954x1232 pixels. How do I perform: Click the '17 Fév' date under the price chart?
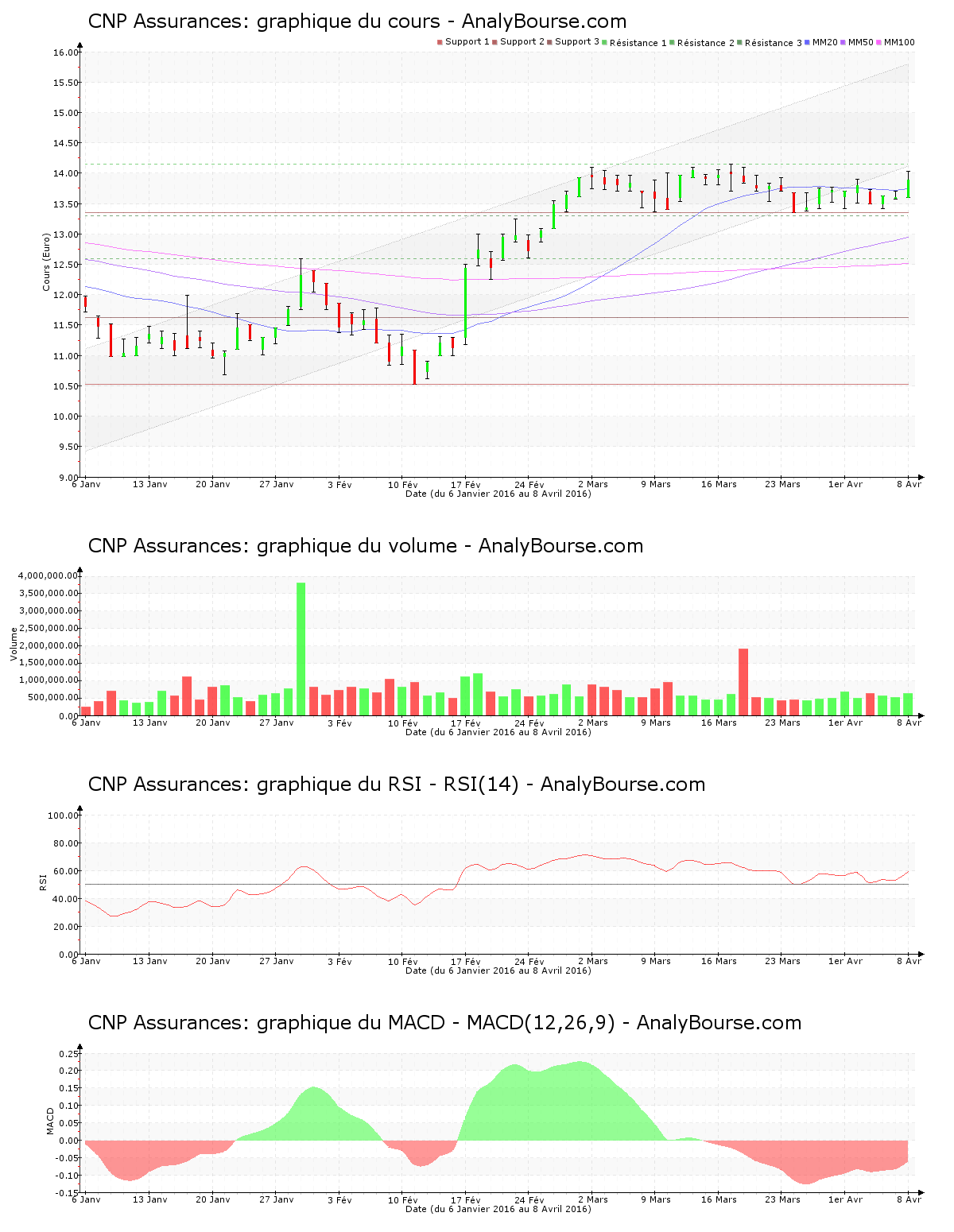click(x=466, y=484)
